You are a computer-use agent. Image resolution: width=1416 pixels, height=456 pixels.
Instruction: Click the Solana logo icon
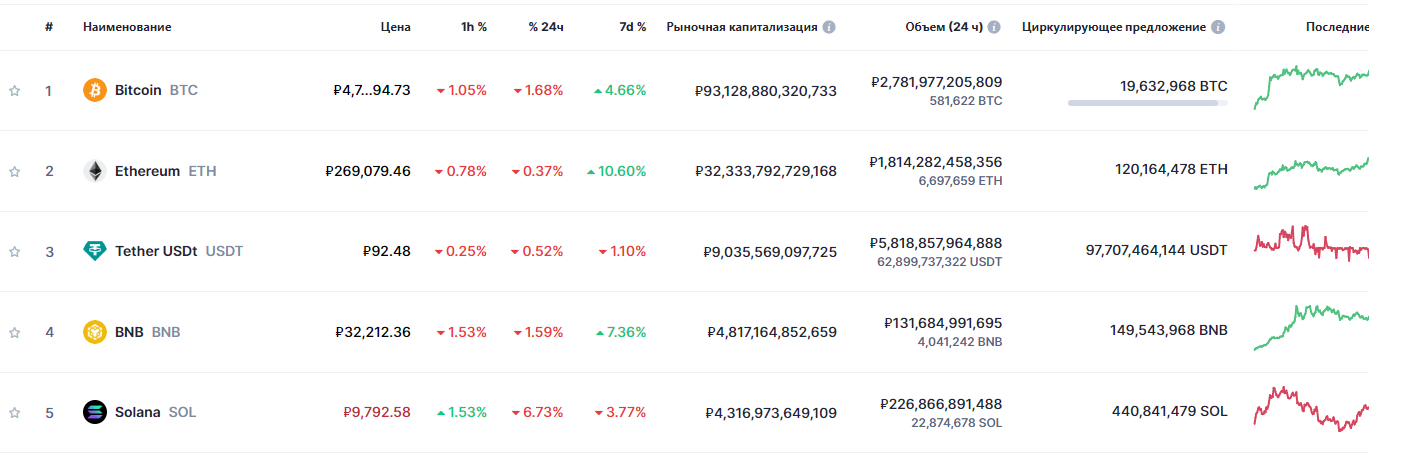(95, 412)
